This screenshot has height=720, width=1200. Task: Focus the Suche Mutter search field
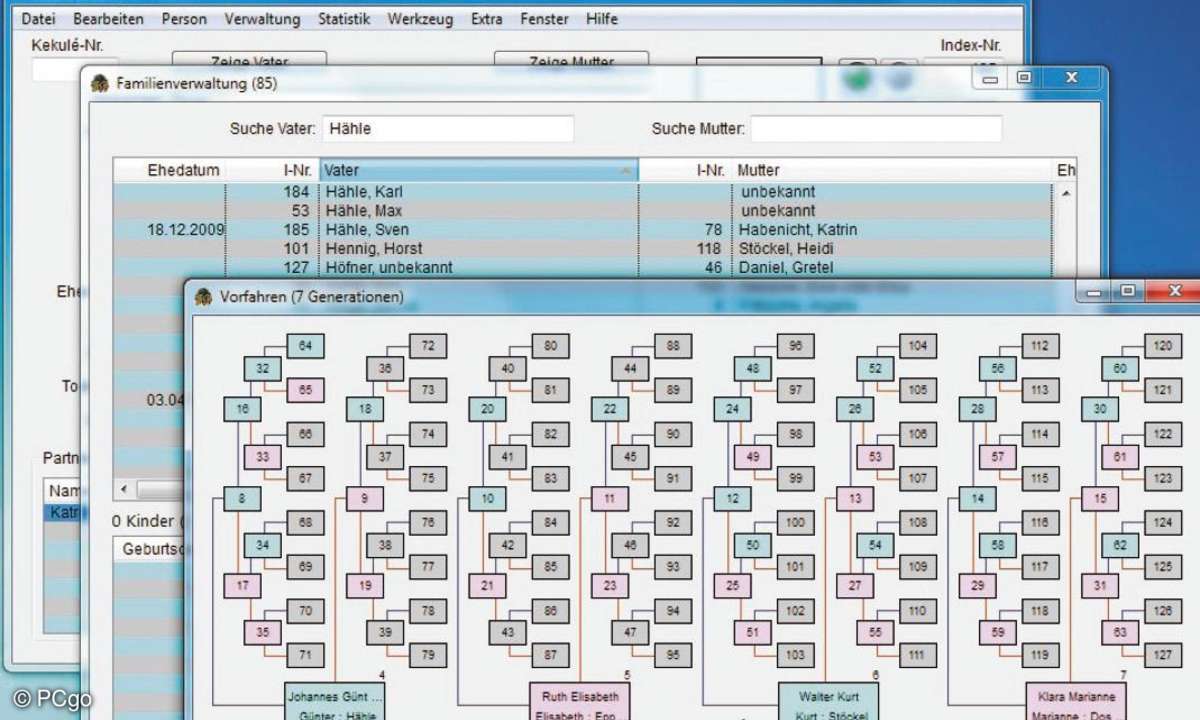coord(876,129)
